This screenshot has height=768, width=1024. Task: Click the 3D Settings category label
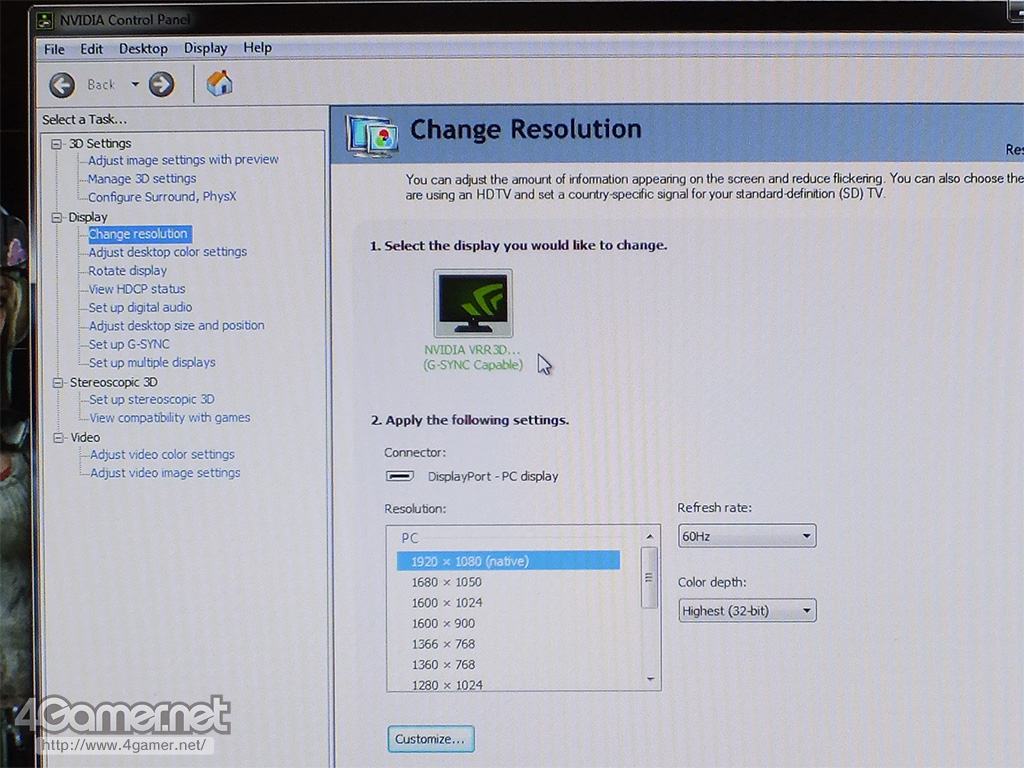100,144
